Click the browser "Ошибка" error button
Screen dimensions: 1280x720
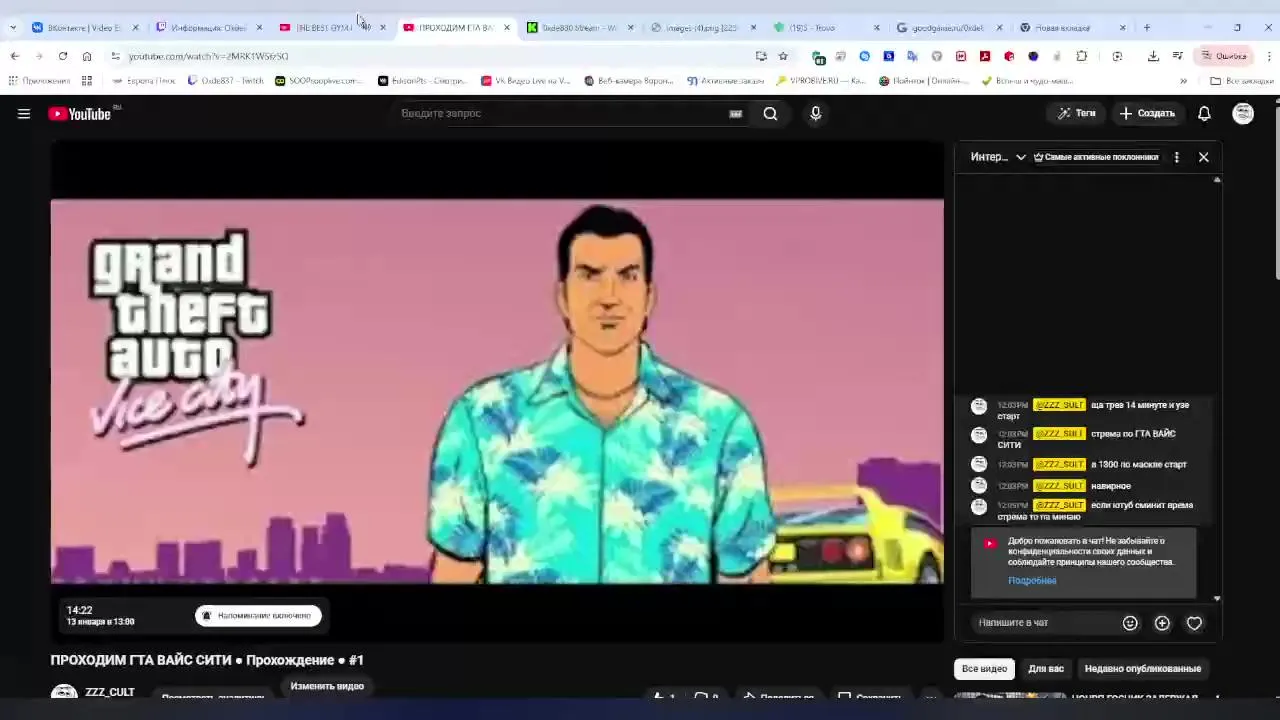click(1224, 56)
